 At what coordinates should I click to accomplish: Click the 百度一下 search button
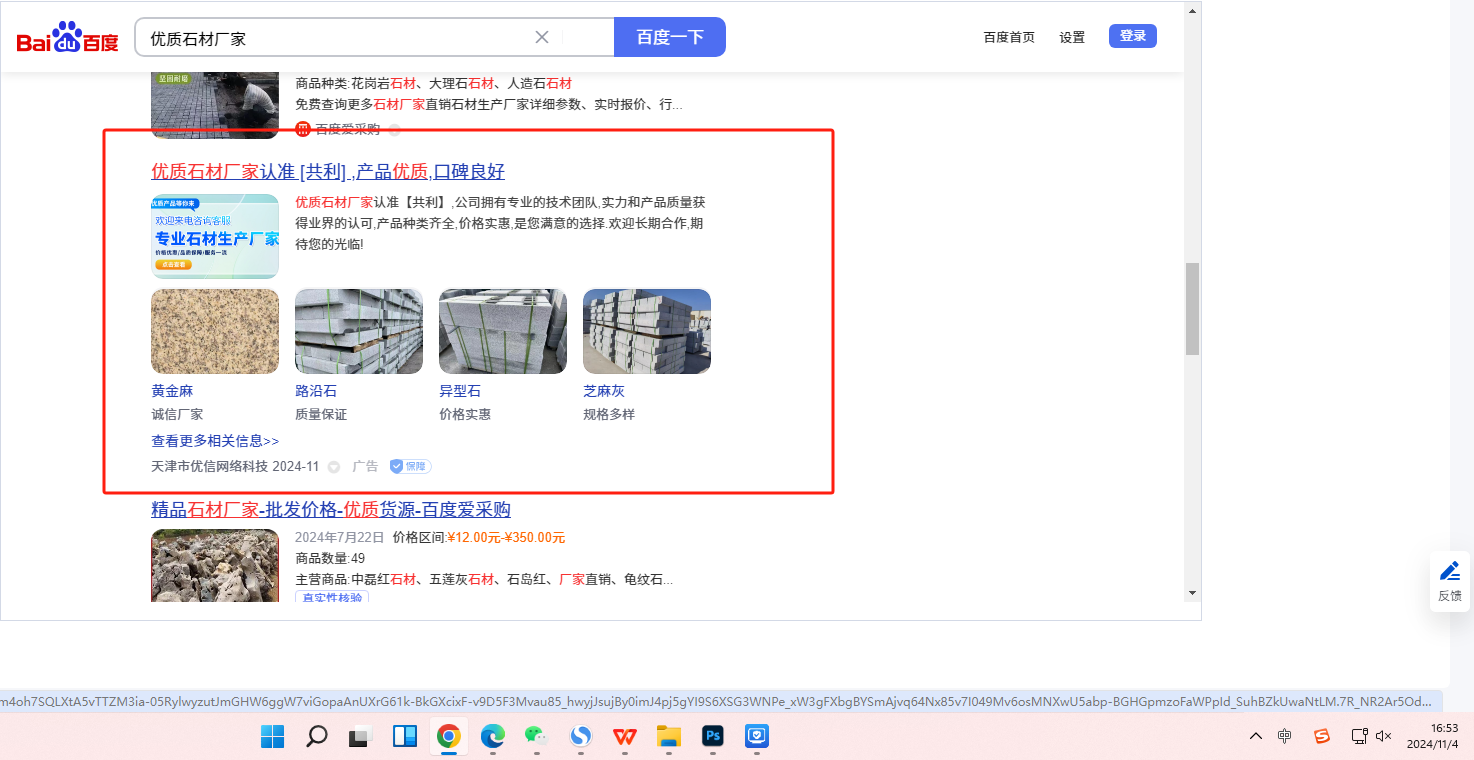(670, 37)
